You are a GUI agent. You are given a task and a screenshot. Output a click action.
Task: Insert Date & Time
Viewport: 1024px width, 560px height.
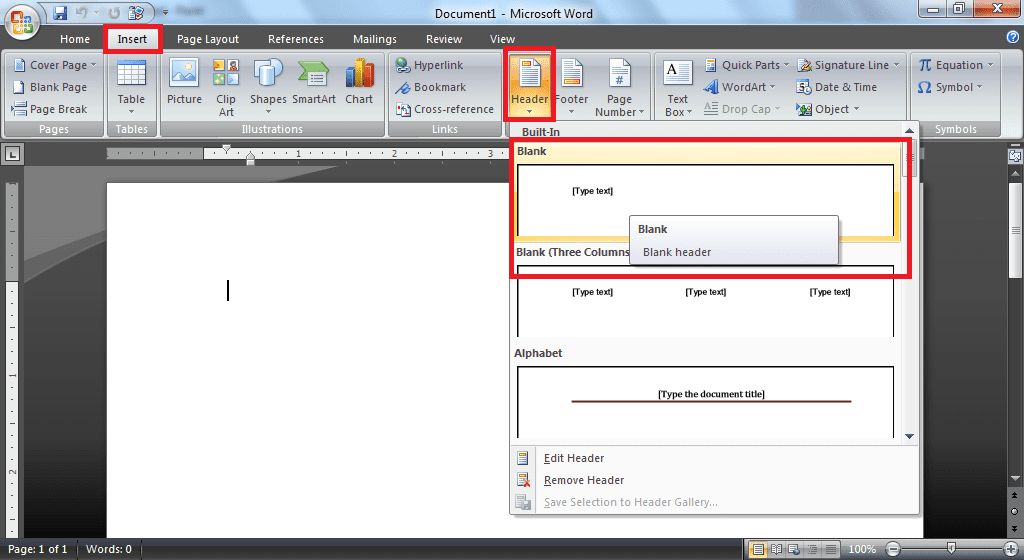pos(837,87)
